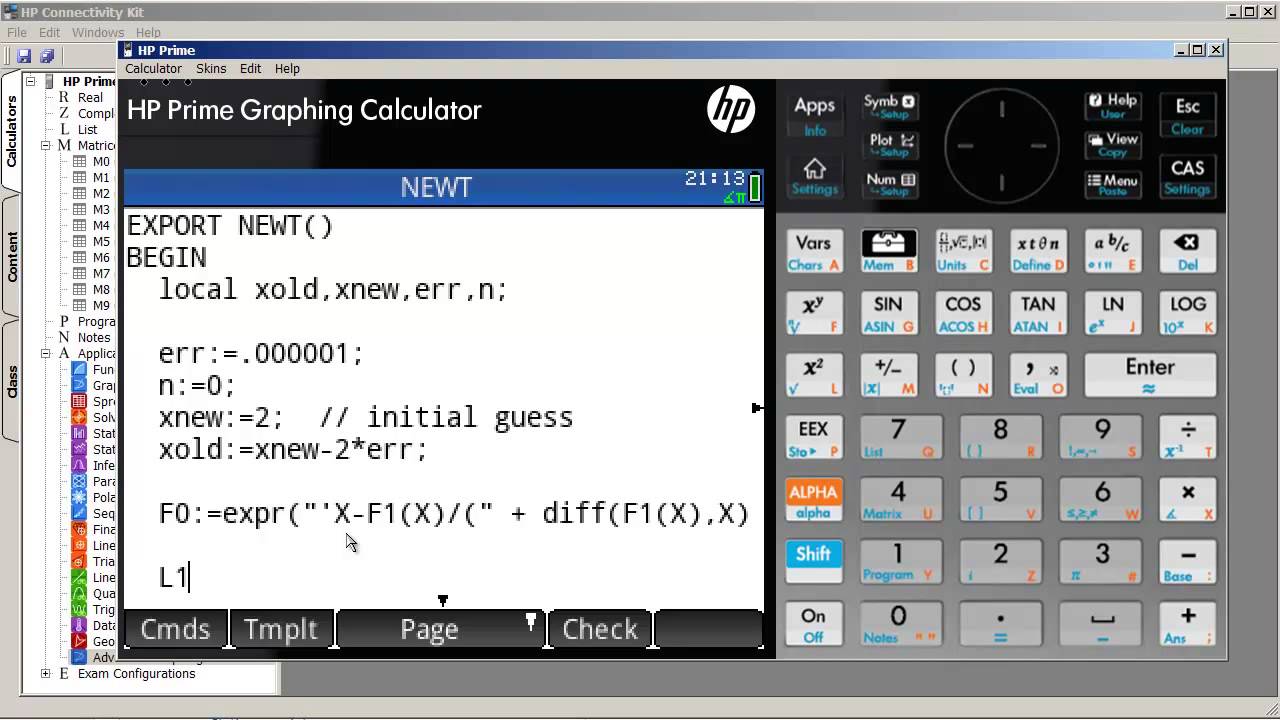1280x720 pixels.
Task: Toggle the blue Shift key
Action: coord(813,562)
